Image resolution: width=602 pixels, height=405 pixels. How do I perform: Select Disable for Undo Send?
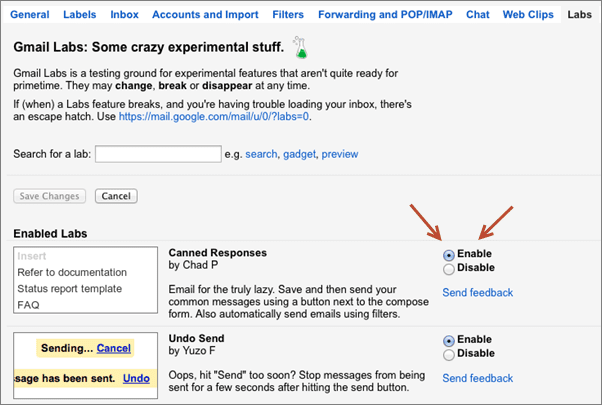point(448,354)
